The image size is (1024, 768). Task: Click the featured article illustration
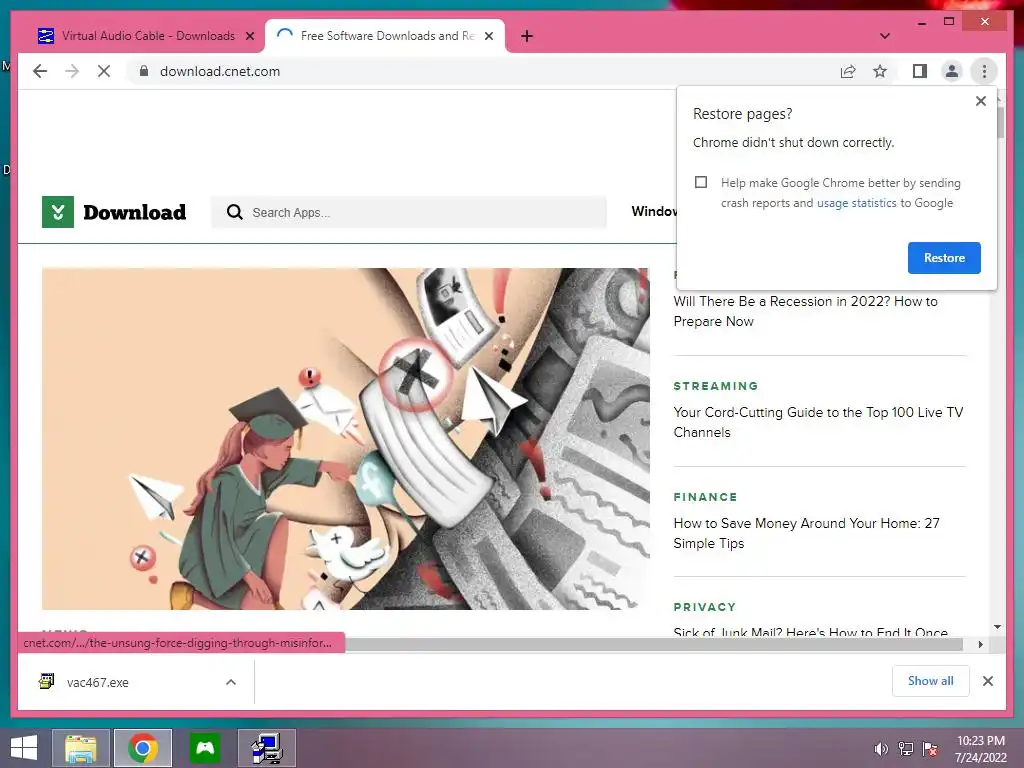coord(345,438)
